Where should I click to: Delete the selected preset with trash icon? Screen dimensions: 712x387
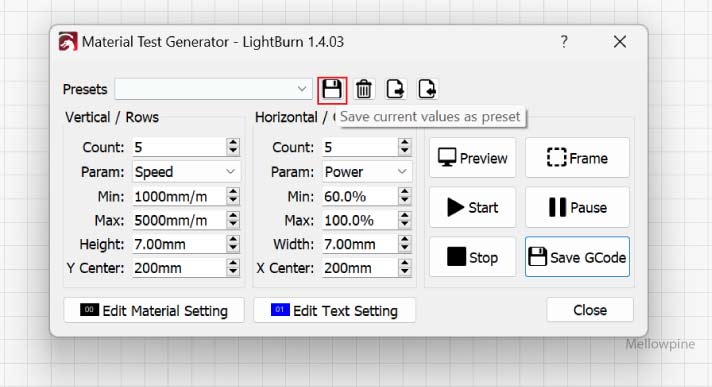pos(363,89)
